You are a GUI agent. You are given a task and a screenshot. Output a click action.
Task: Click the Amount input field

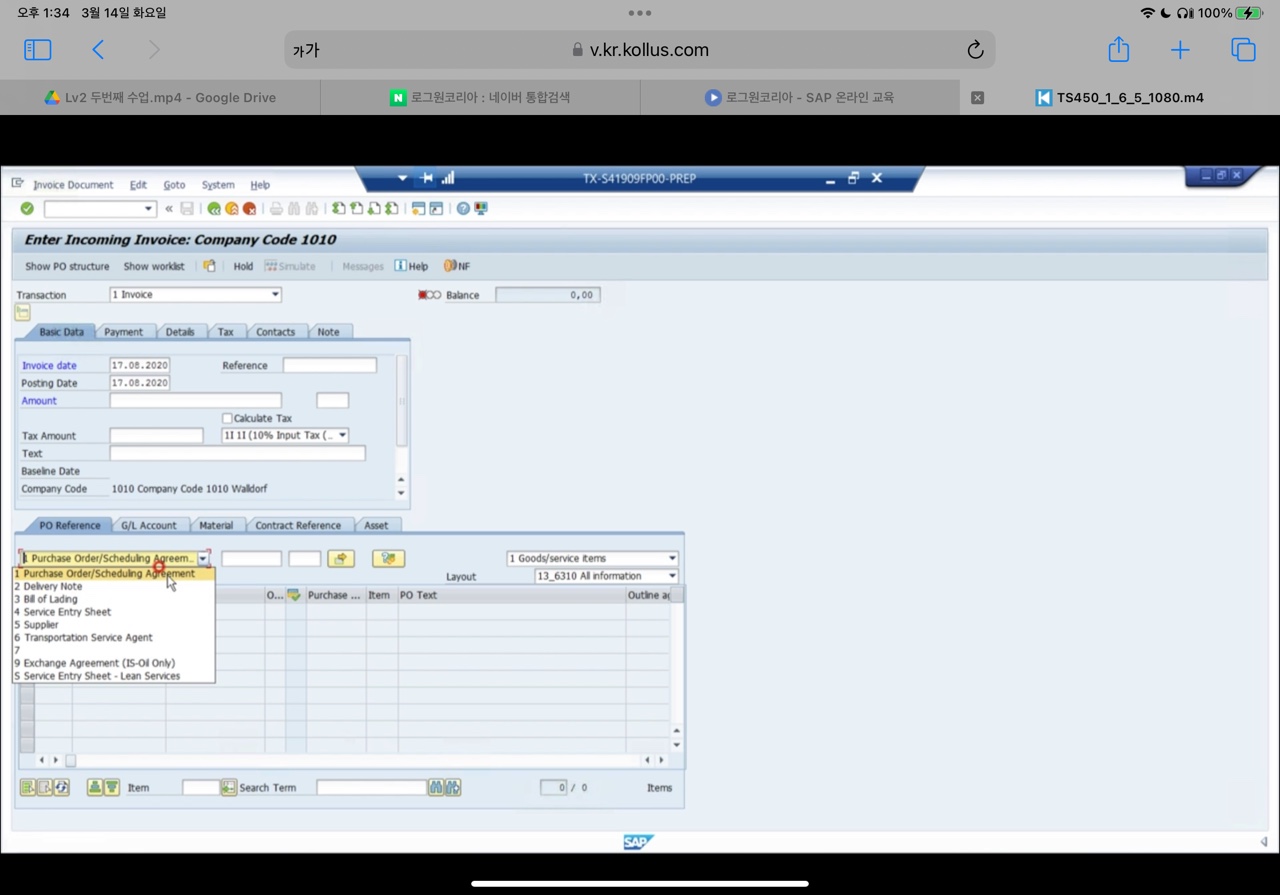tap(196, 400)
